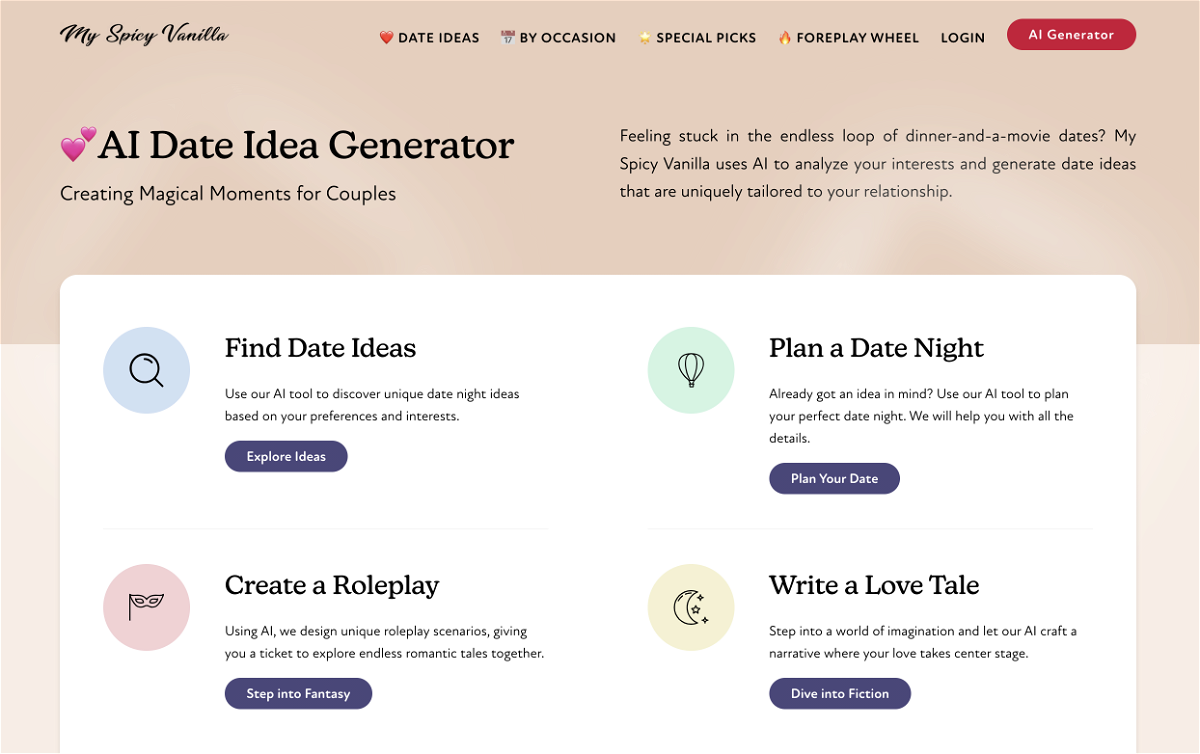This screenshot has width=1200, height=754.
Task: Click the Plan a Date Night heading
Action: (876, 348)
